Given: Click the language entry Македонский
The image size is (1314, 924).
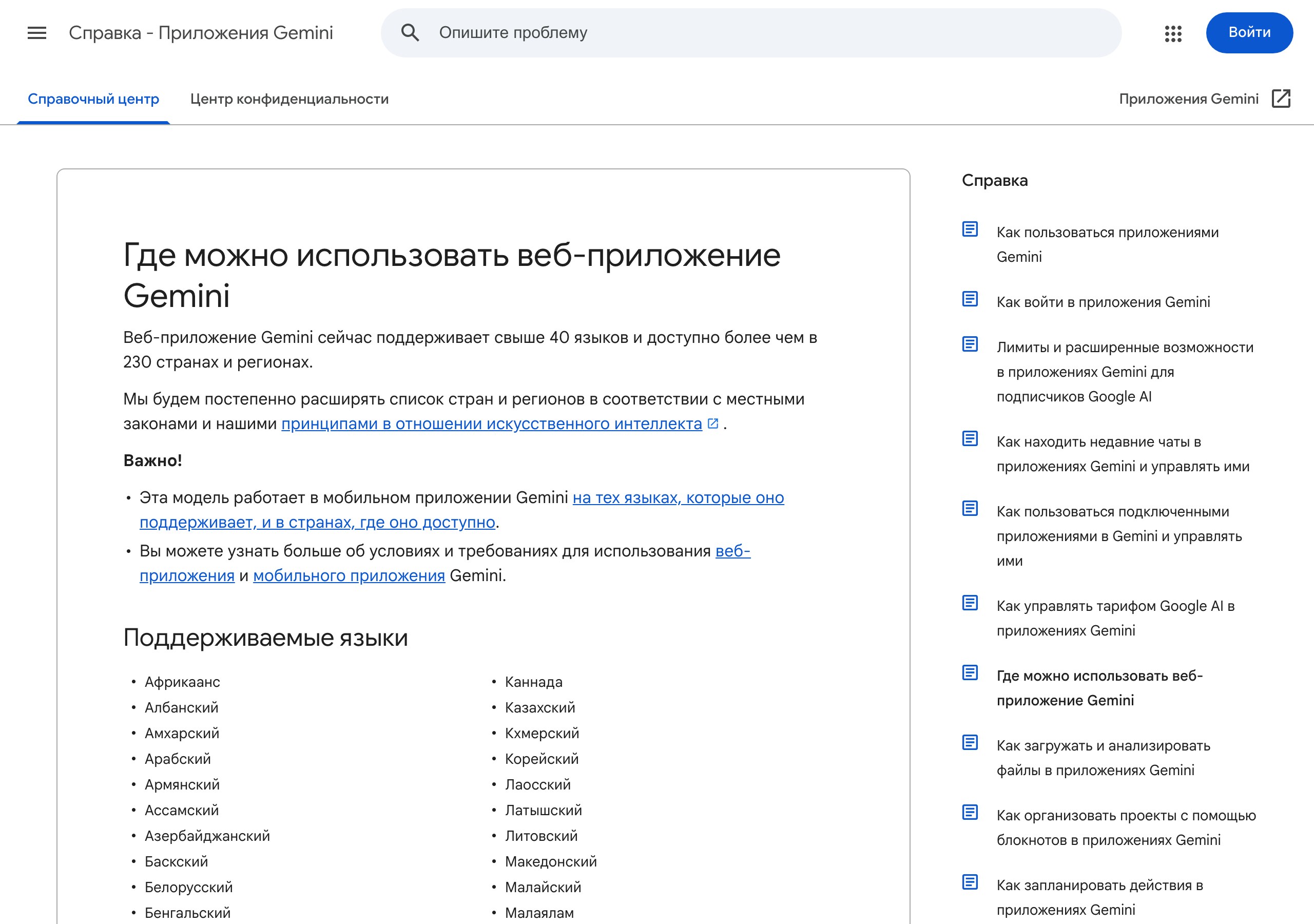Looking at the screenshot, I should tap(551, 862).
